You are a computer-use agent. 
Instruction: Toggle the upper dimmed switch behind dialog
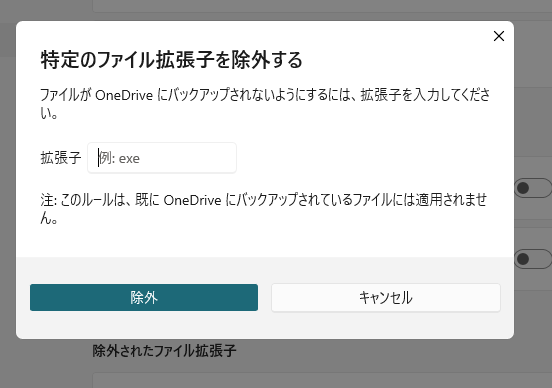533,188
